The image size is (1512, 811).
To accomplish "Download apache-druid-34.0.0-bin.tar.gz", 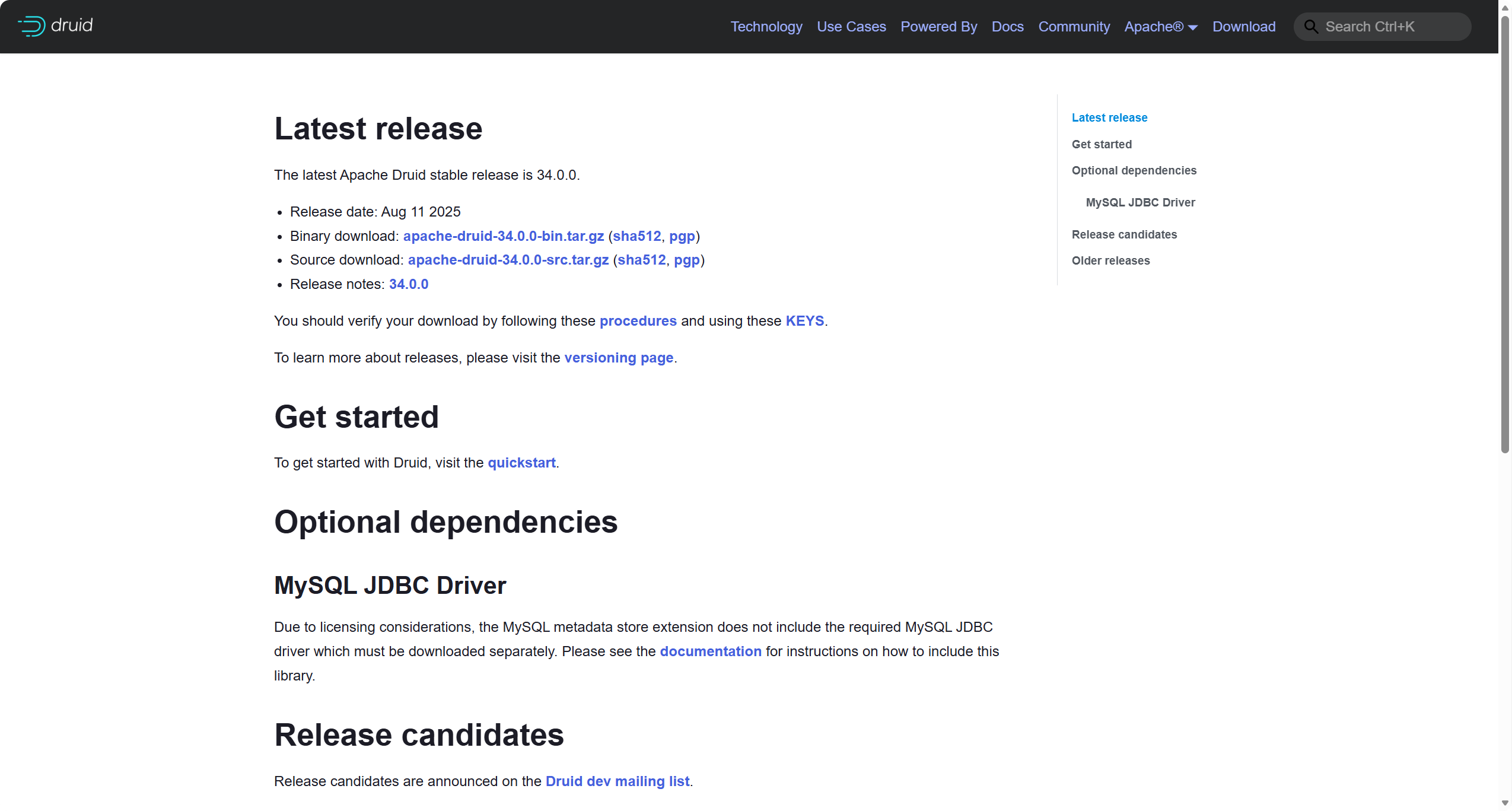I will pos(503,236).
